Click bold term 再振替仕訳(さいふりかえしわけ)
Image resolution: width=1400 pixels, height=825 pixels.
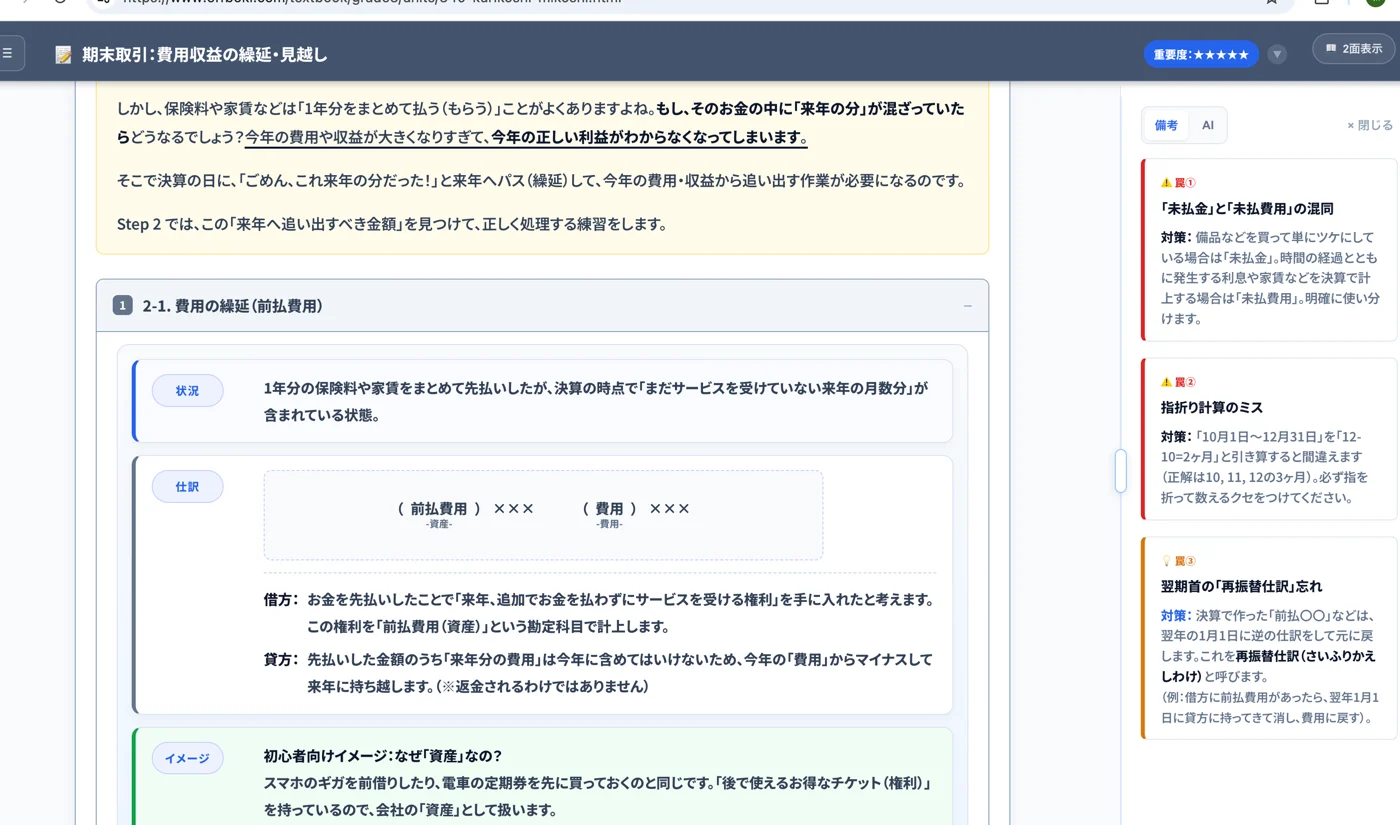1268,666
